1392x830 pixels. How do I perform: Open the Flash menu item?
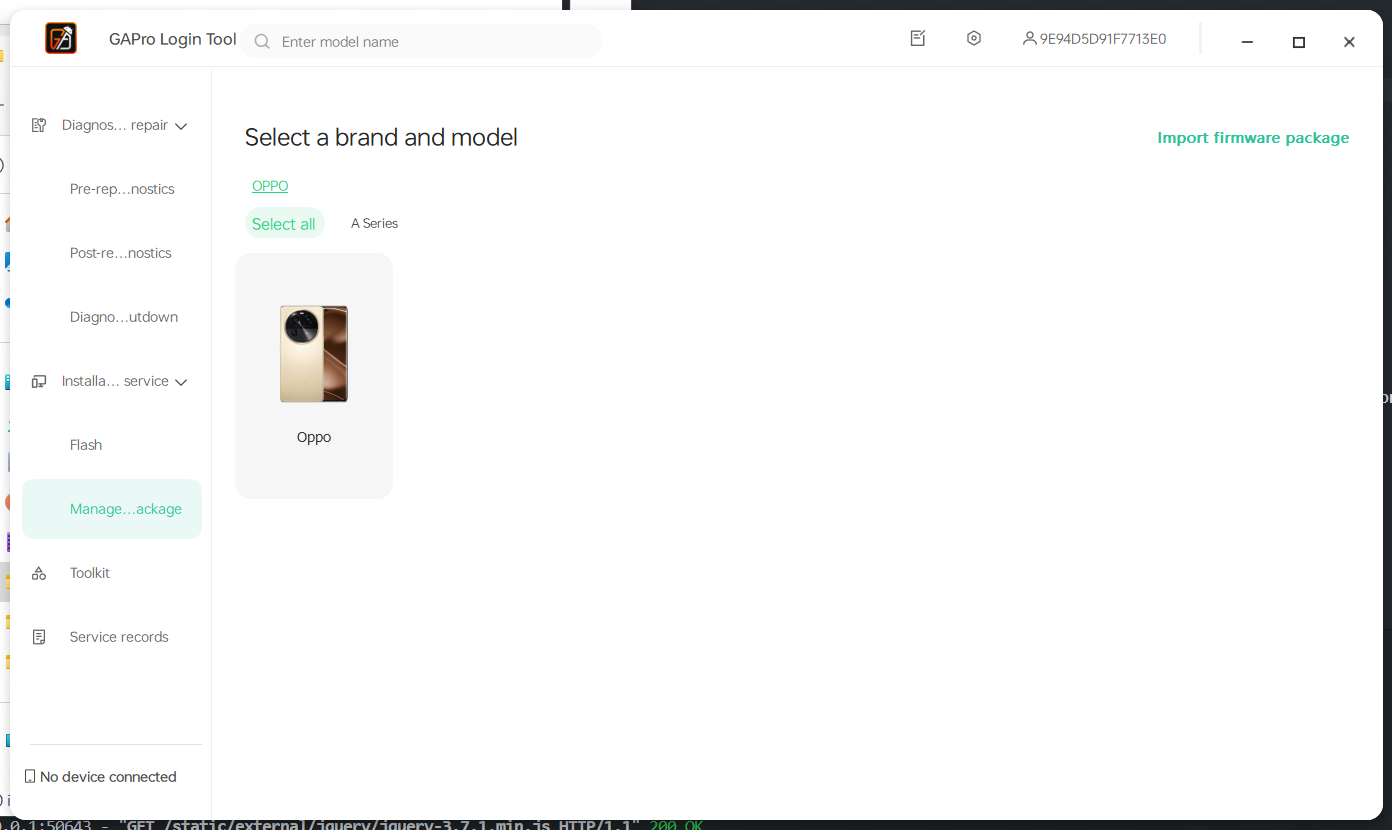point(86,445)
